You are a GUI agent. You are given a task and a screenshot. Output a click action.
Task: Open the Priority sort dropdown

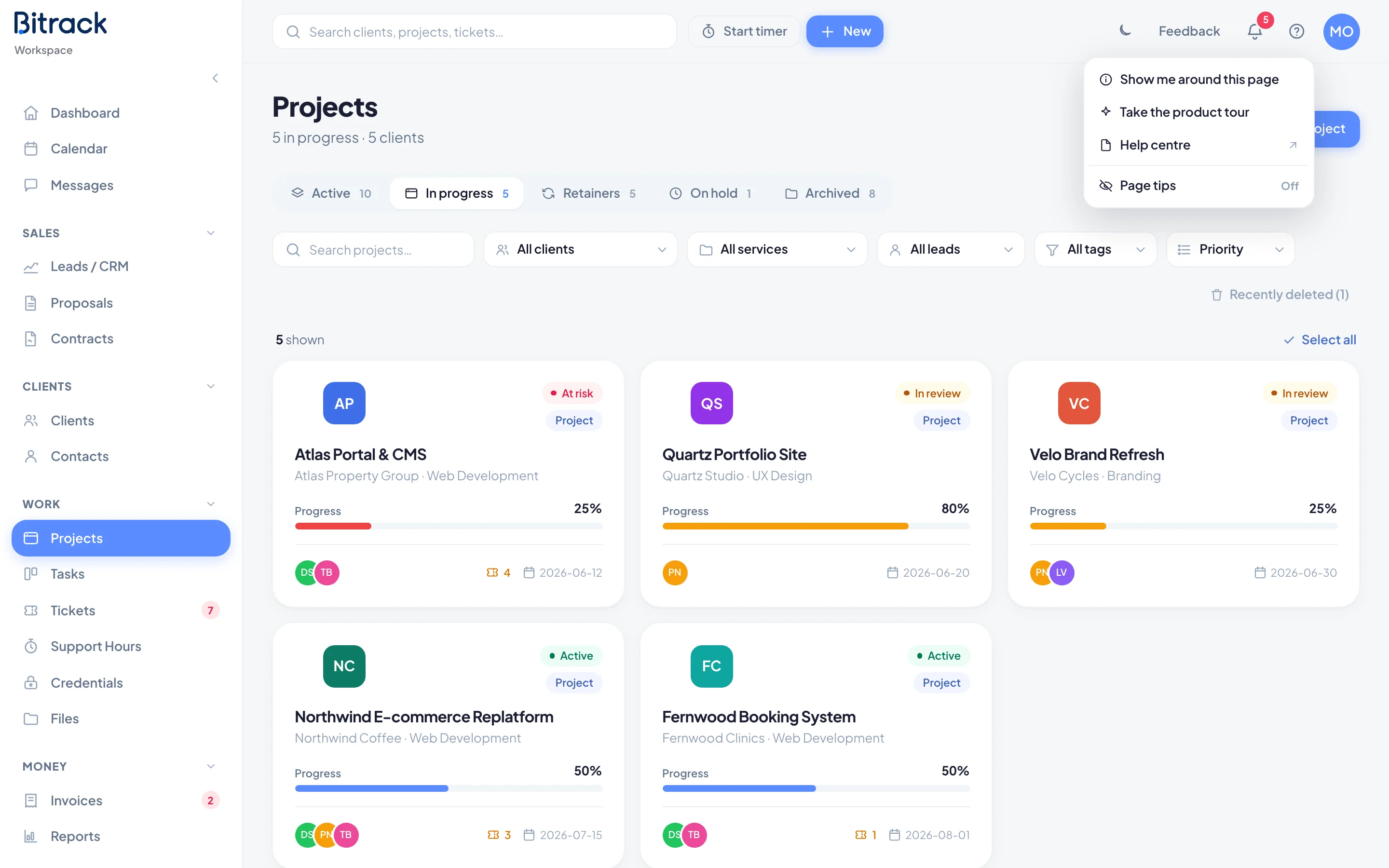pos(1230,249)
